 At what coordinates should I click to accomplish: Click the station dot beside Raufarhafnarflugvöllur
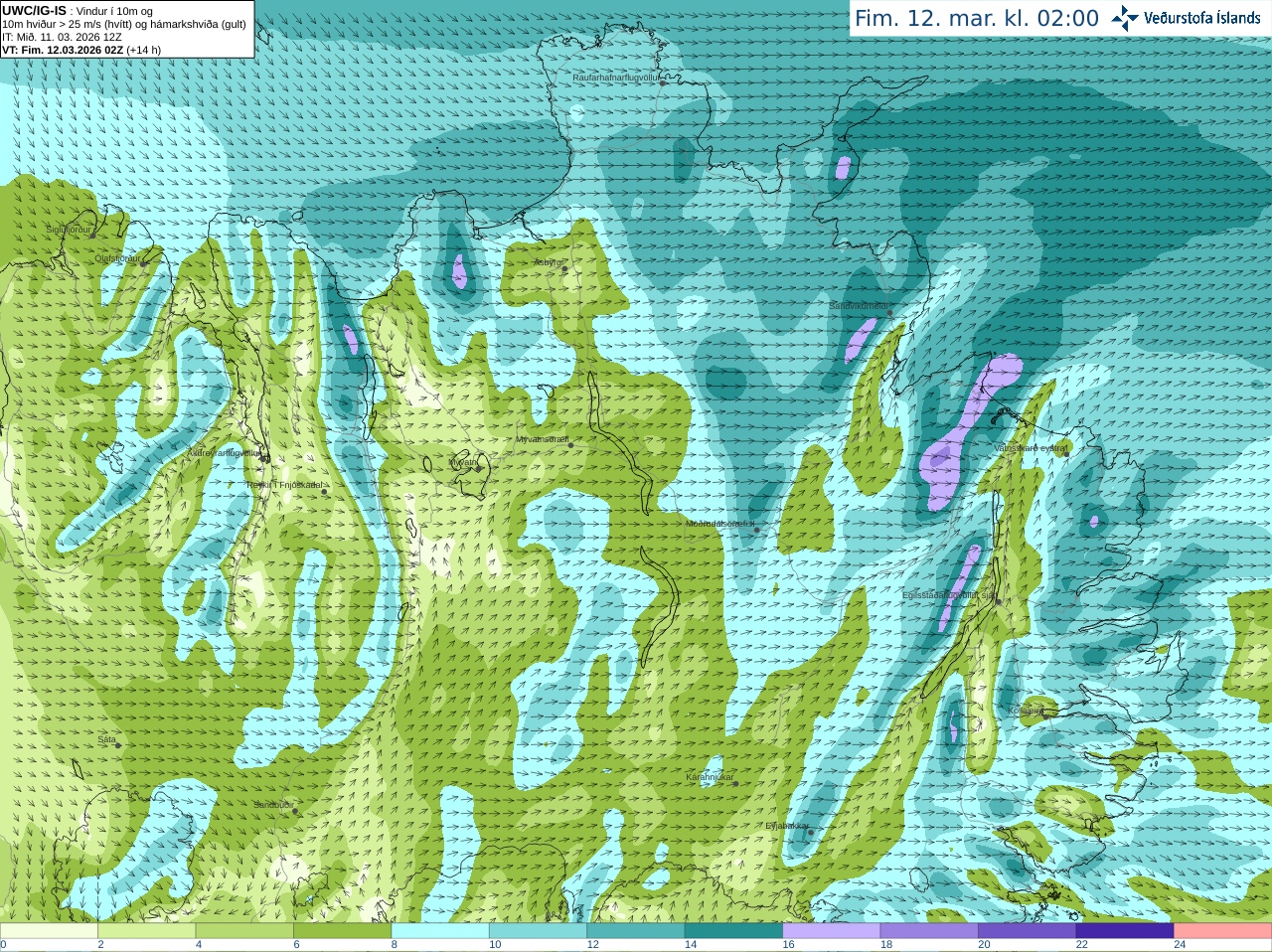pos(664,83)
